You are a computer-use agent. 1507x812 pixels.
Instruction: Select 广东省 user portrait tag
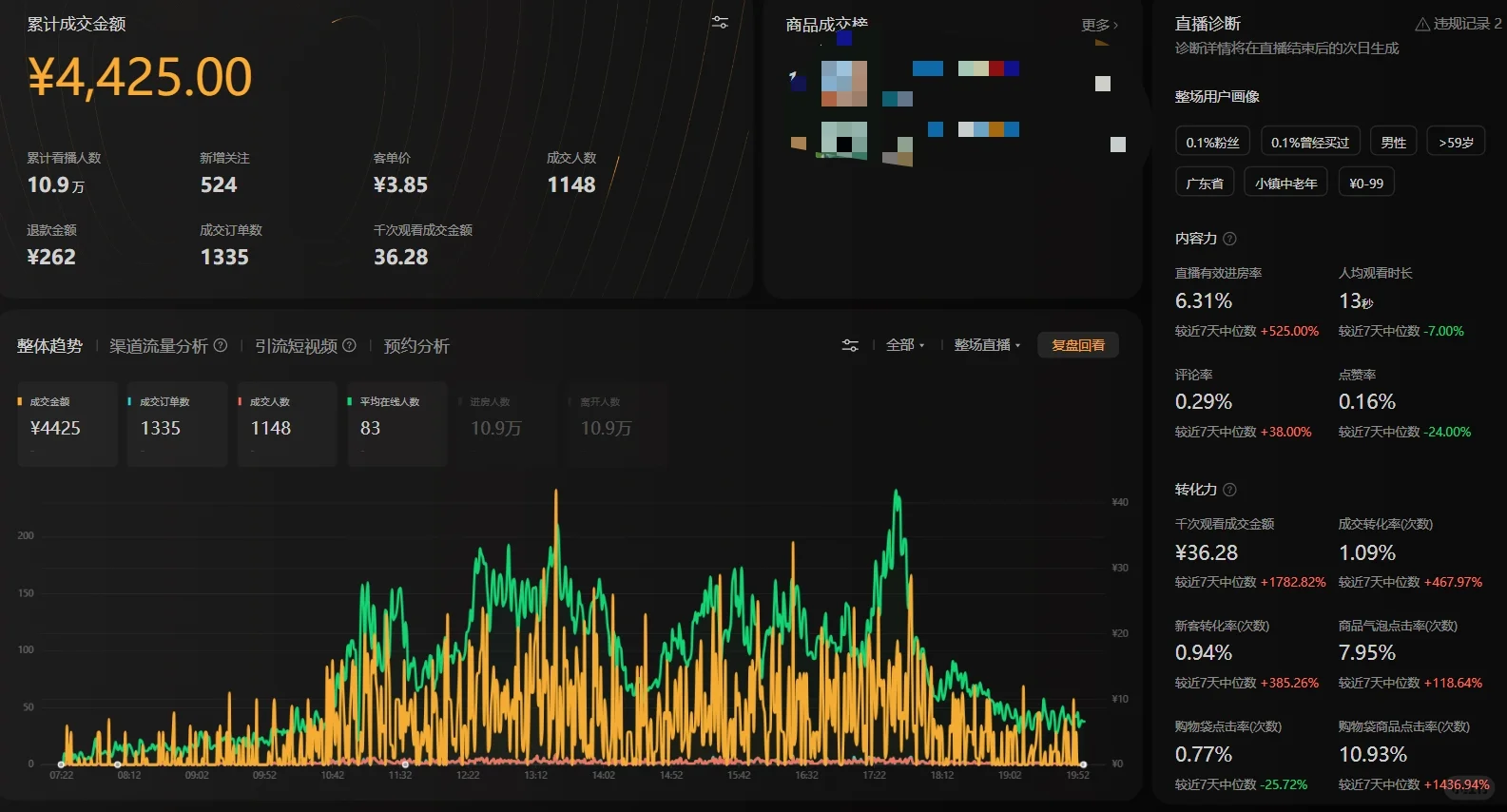tap(1205, 183)
